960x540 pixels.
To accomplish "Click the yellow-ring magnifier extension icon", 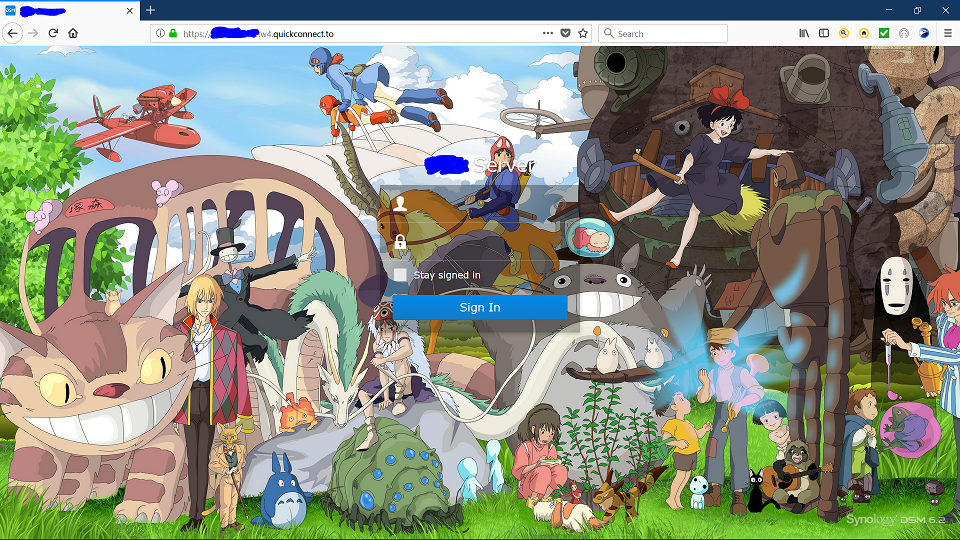I will (844, 33).
